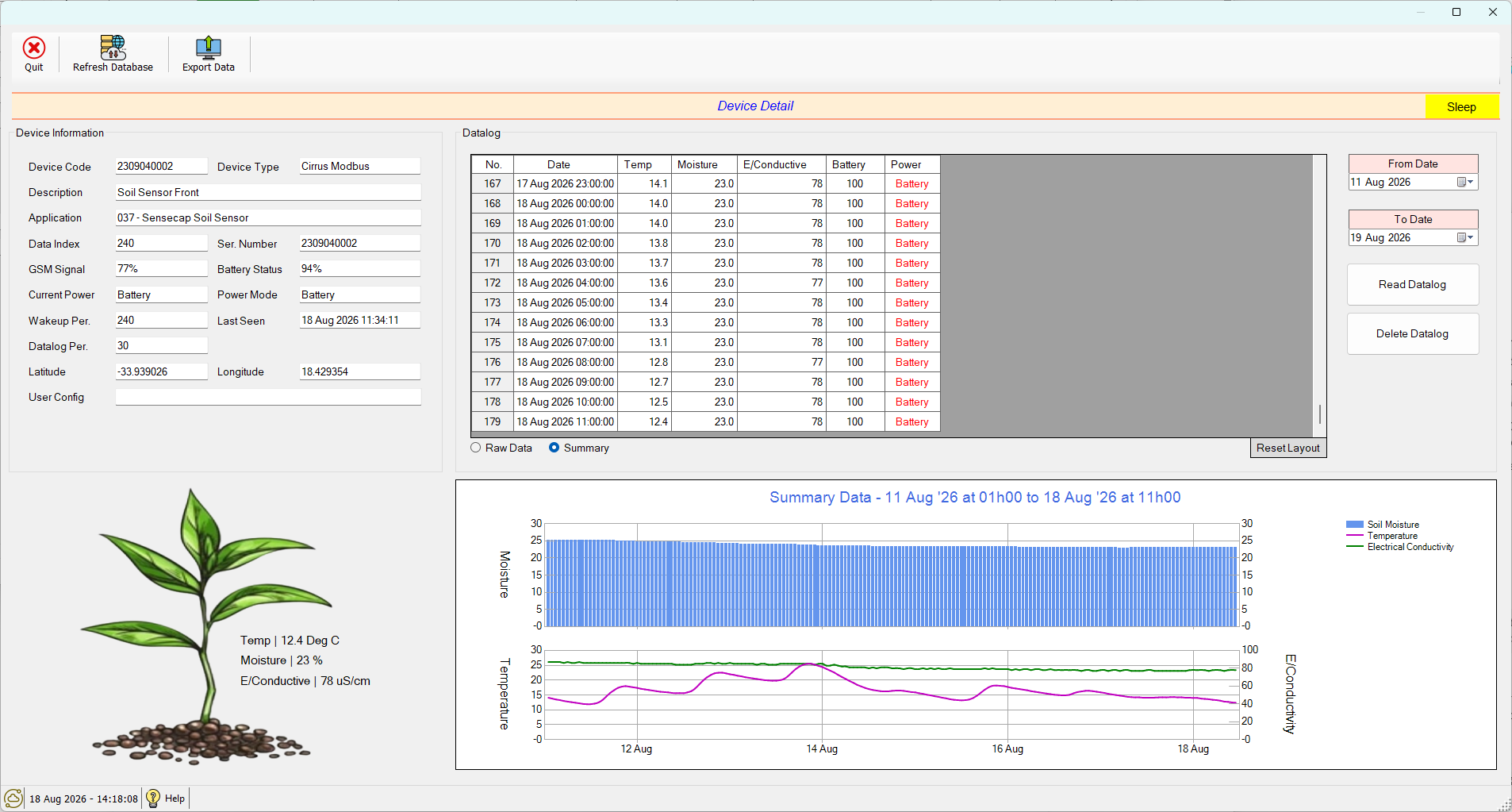Click the Temp column header
This screenshot has width=1512, height=812.
click(644, 164)
